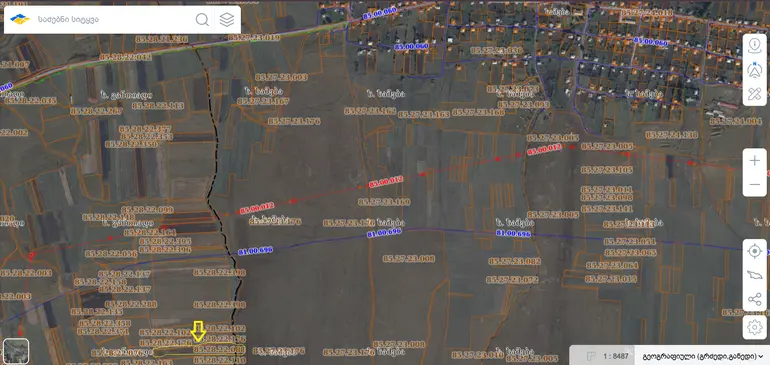770x365 pixels.
Task: Select parcel label 85.28.22.396
Action: 165,250
